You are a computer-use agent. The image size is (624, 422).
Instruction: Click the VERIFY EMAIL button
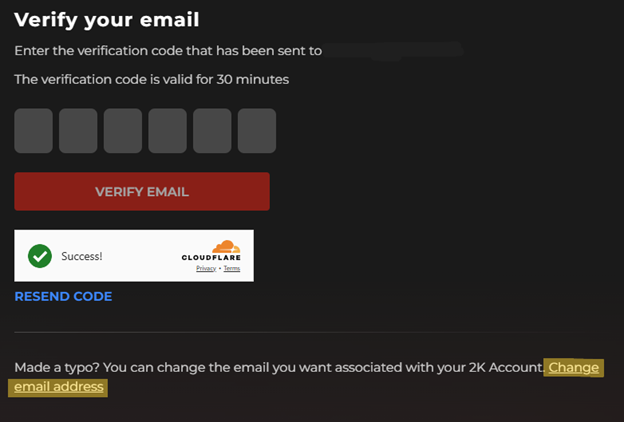point(142,191)
